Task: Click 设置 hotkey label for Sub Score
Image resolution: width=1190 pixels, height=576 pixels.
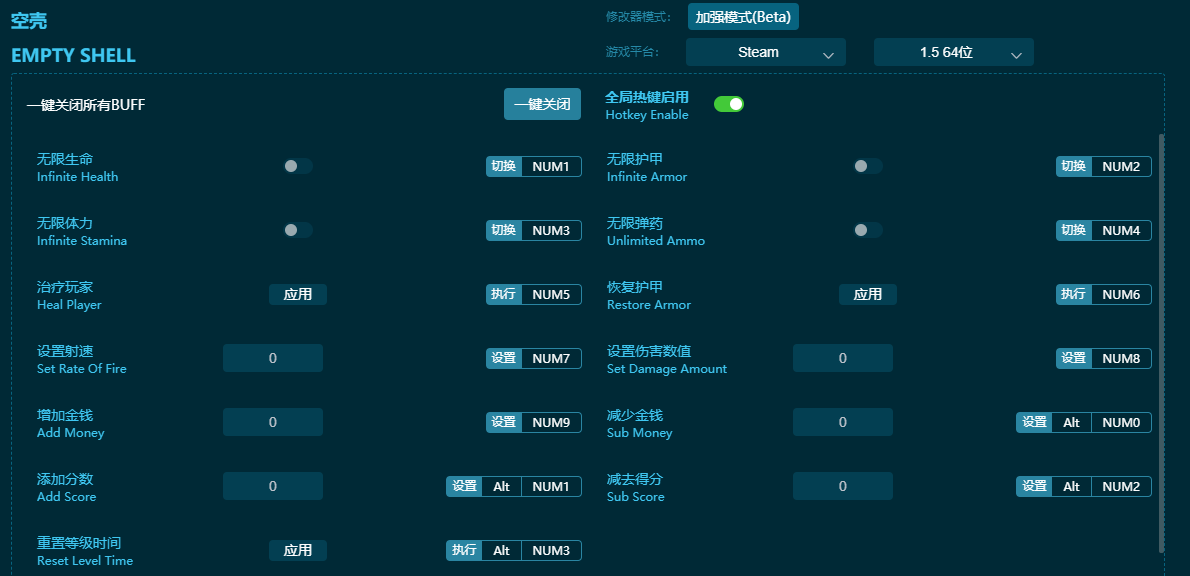Action: pyautogui.click(x=1034, y=486)
